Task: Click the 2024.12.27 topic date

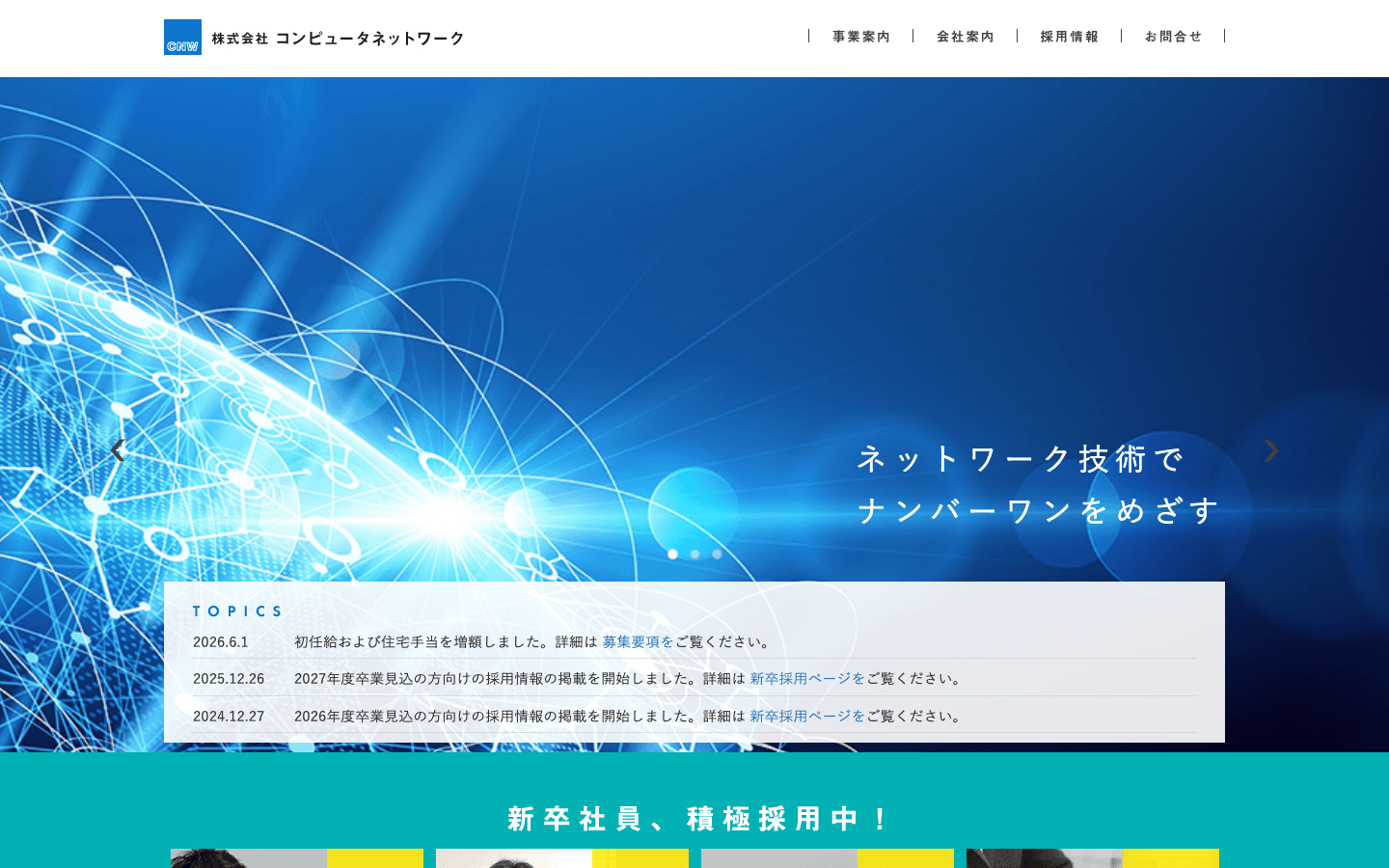Action: 229,716
